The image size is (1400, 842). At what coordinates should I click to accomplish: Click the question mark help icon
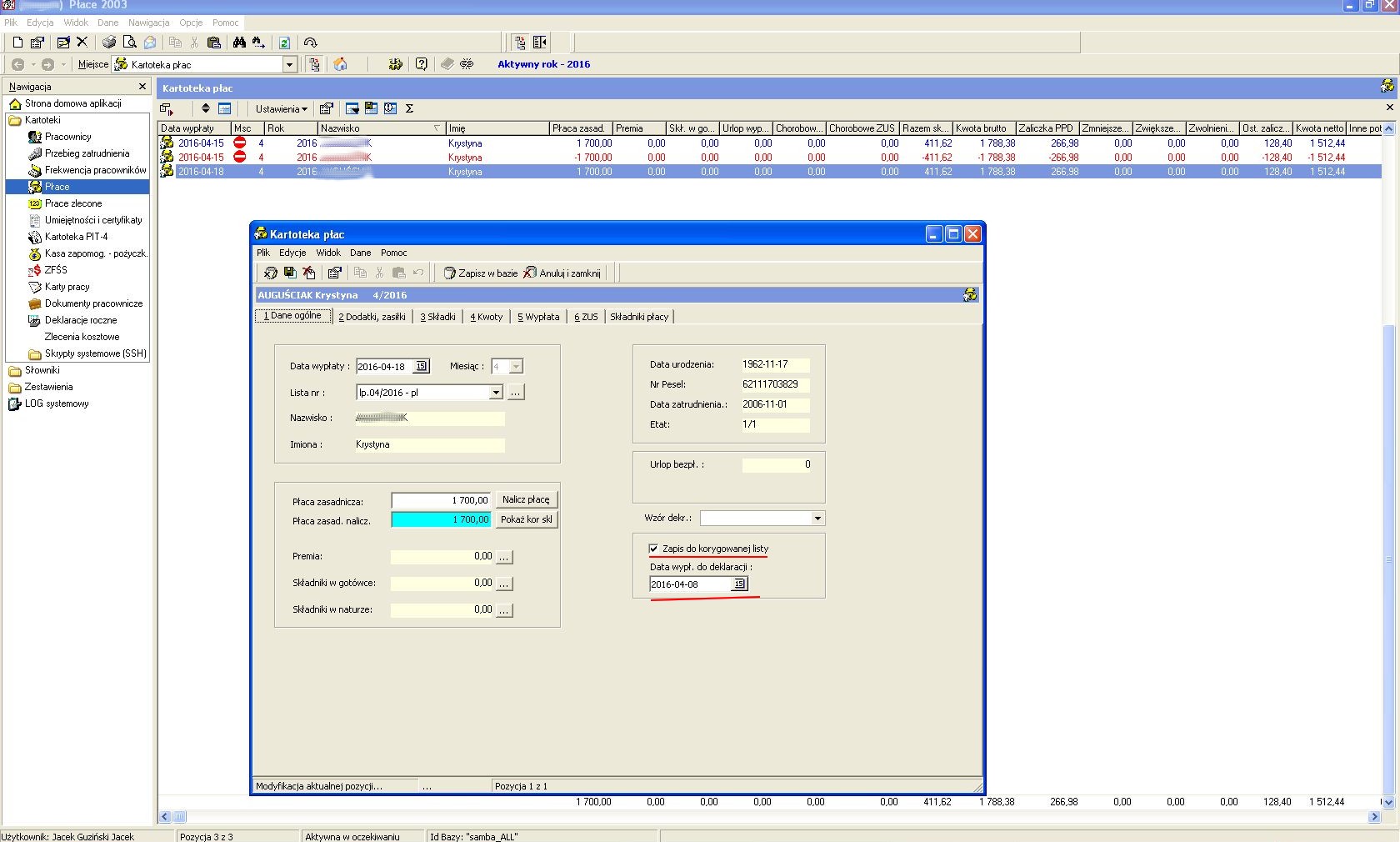tap(422, 64)
